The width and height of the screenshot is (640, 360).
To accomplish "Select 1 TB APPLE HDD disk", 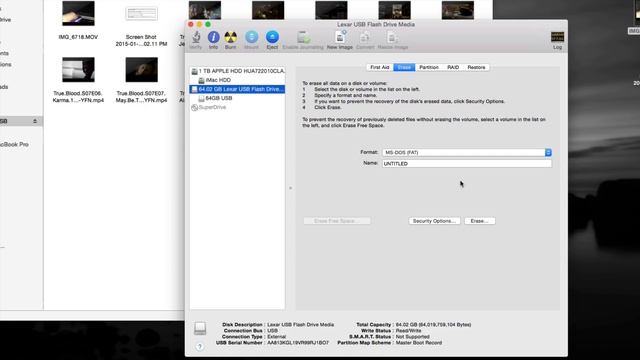I will (x=237, y=71).
